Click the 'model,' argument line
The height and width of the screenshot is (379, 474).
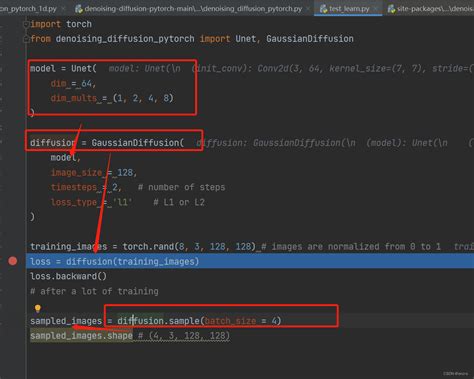point(66,158)
